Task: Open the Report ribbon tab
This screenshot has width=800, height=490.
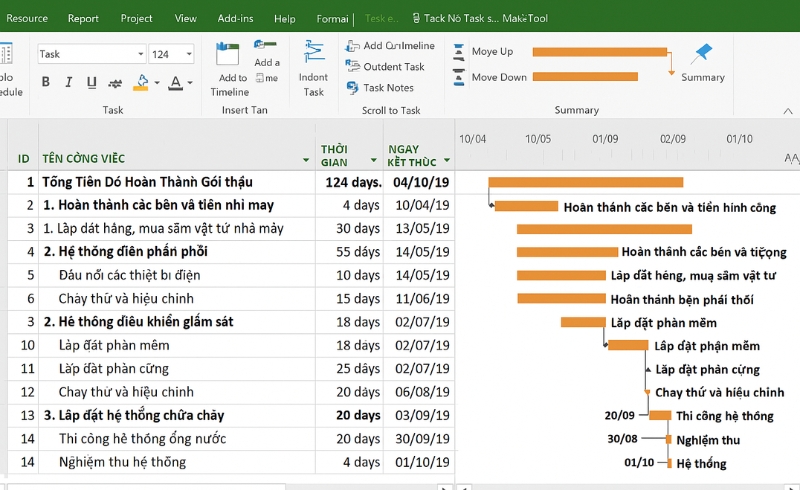Action: (x=83, y=18)
